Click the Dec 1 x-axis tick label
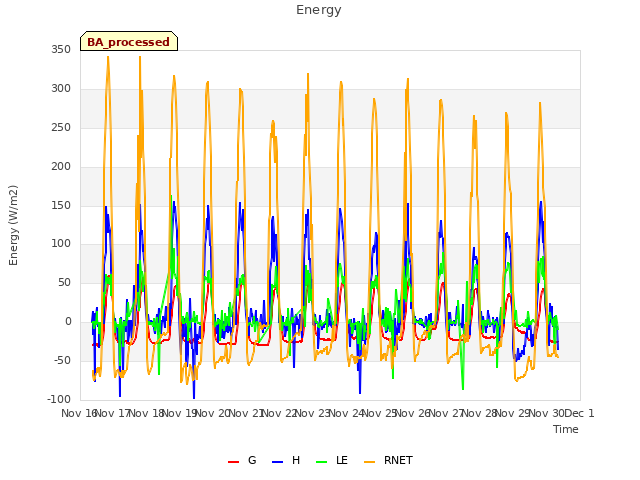 (x=580, y=413)
